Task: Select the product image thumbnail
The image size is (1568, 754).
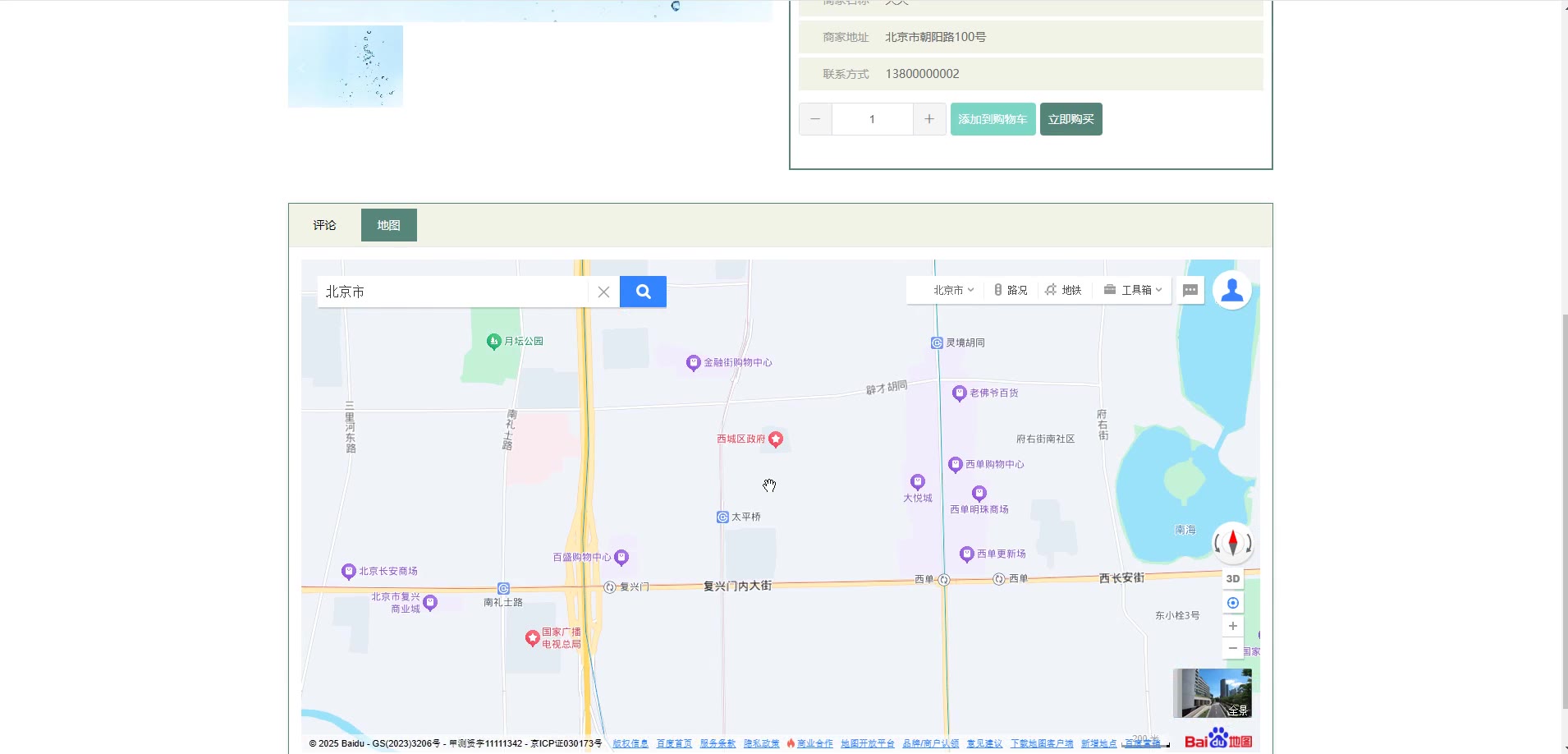Action: click(x=346, y=67)
